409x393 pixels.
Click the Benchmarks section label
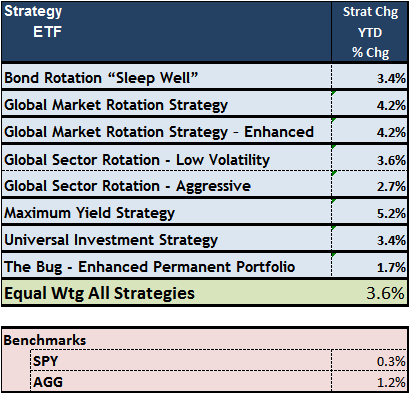pos(45,340)
